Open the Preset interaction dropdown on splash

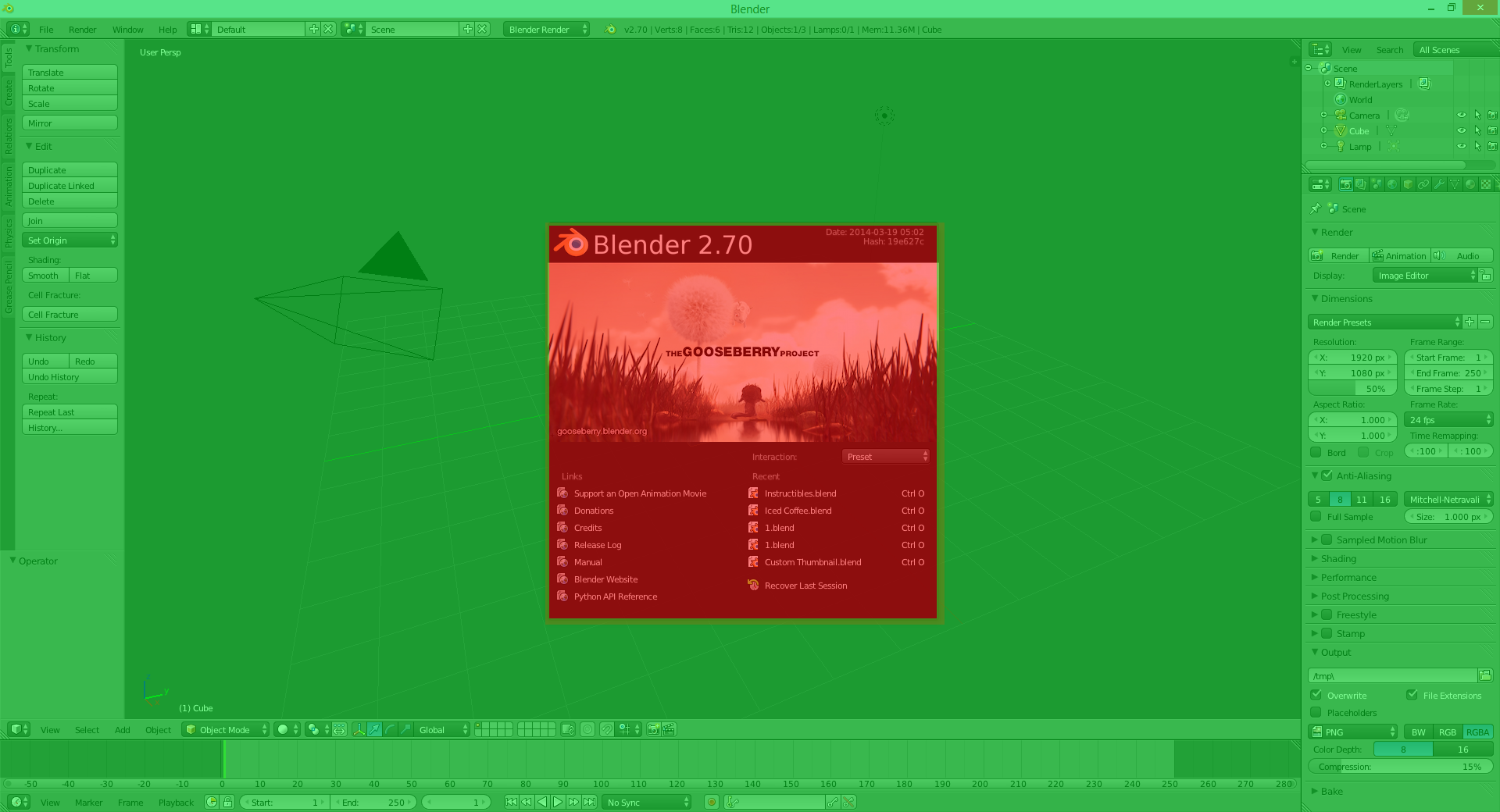pyautogui.click(x=886, y=456)
